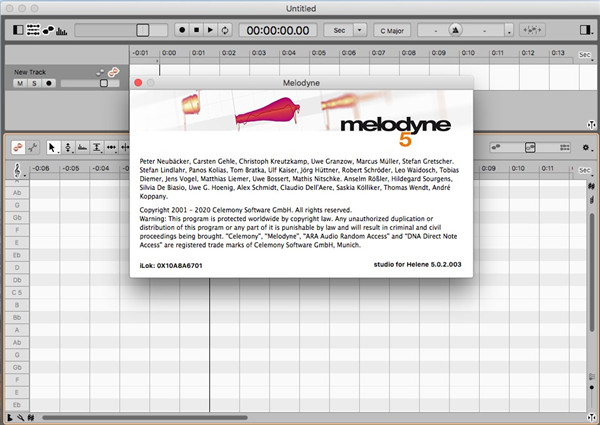Click the grid display option at right of selector
Screen dimensions: 600x425
564,147
